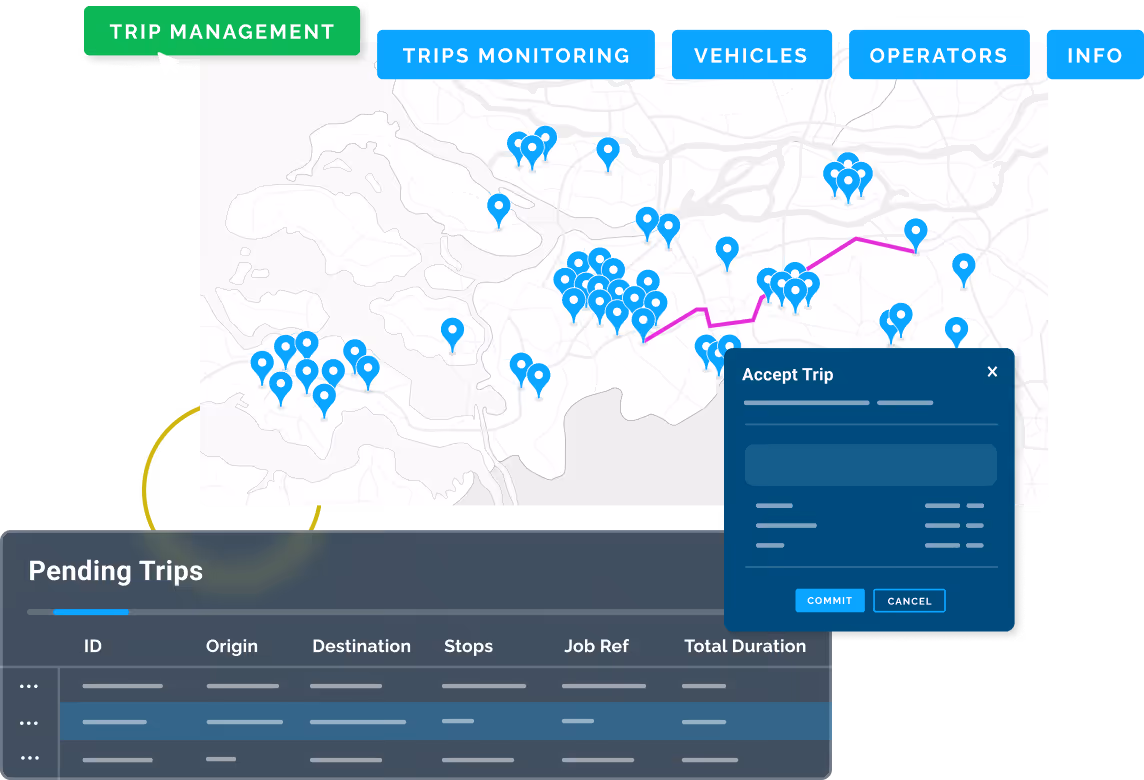Click the Destination column header

[x=361, y=646]
